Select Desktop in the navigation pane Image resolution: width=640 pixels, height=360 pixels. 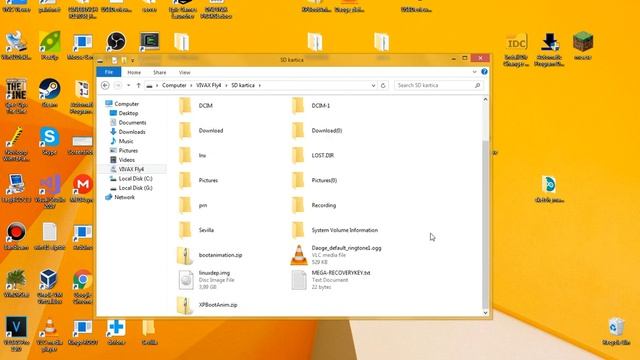click(124, 113)
